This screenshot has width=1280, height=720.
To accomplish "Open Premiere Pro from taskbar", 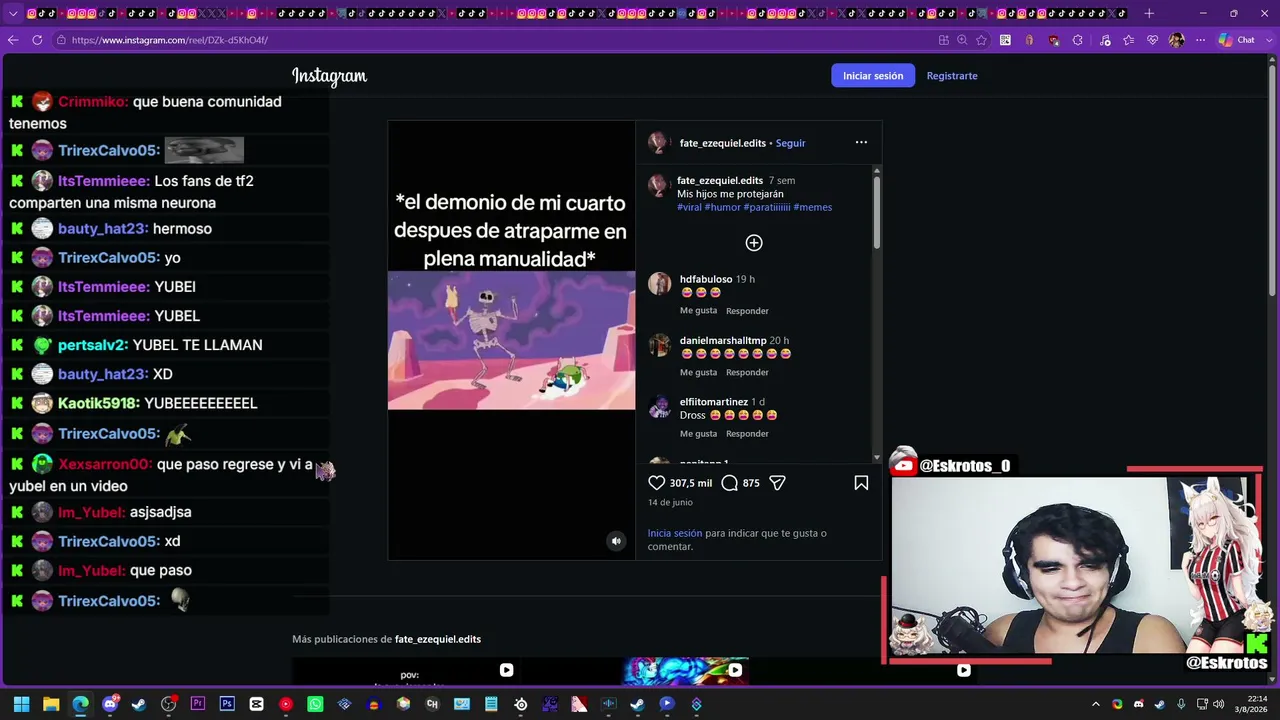I will (198, 704).
